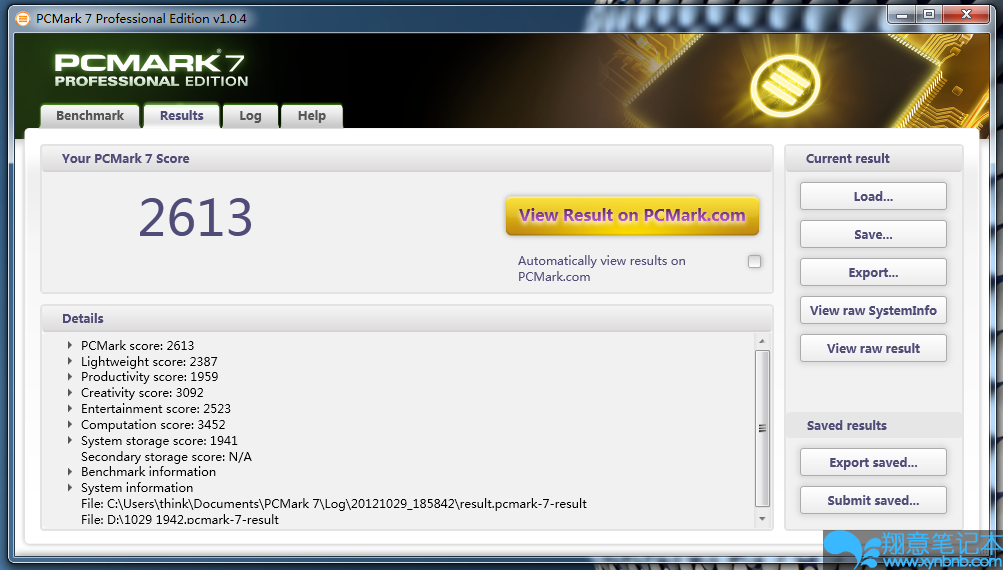Expand the Creativity score row
This screenshot has width=1003, height=570.
(x=70, y=393)
